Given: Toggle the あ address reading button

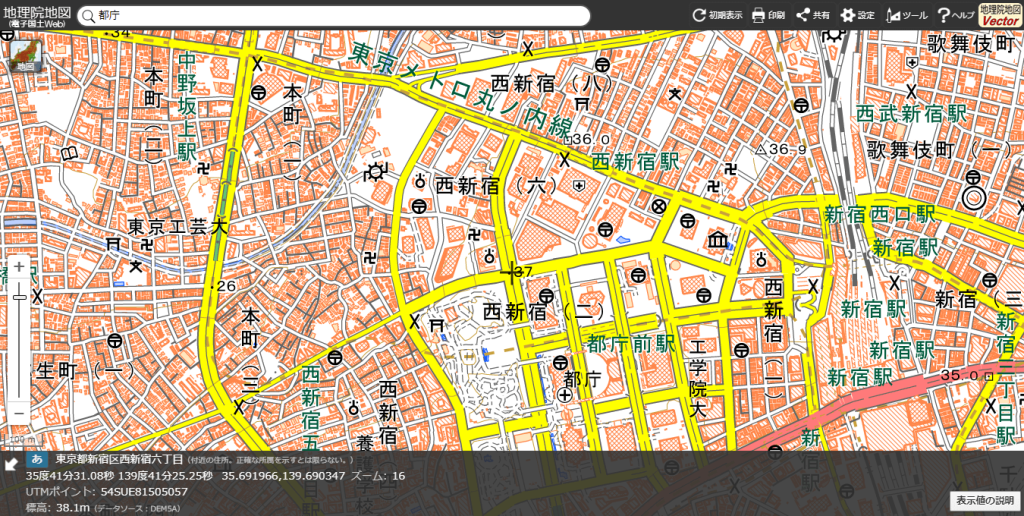Looking at the screenshot, I should pyautogui.click(x=37, y=459).
